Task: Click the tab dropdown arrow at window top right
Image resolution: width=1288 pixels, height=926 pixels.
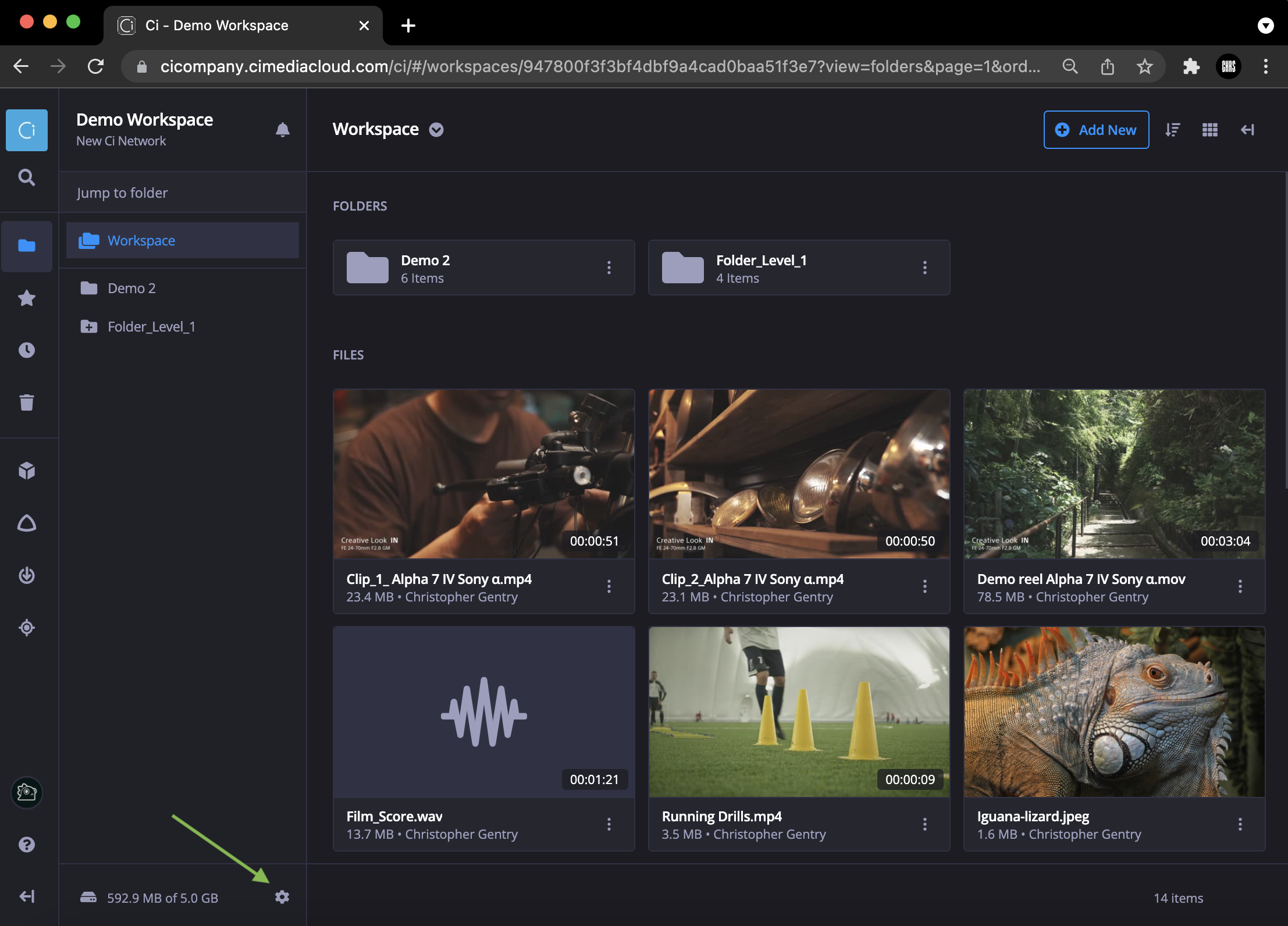Action: [1266, 26]
